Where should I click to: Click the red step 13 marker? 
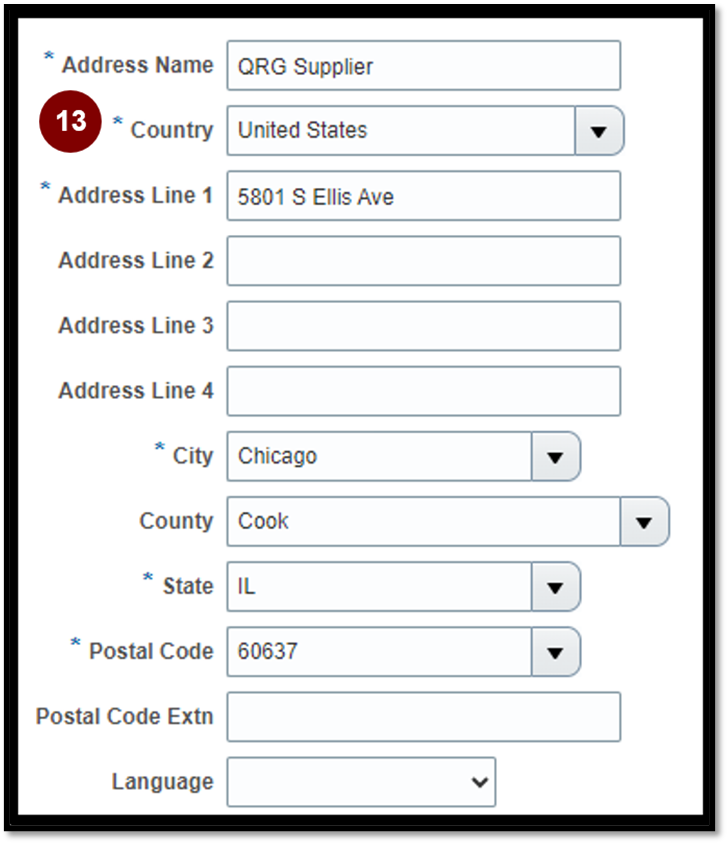71,121
